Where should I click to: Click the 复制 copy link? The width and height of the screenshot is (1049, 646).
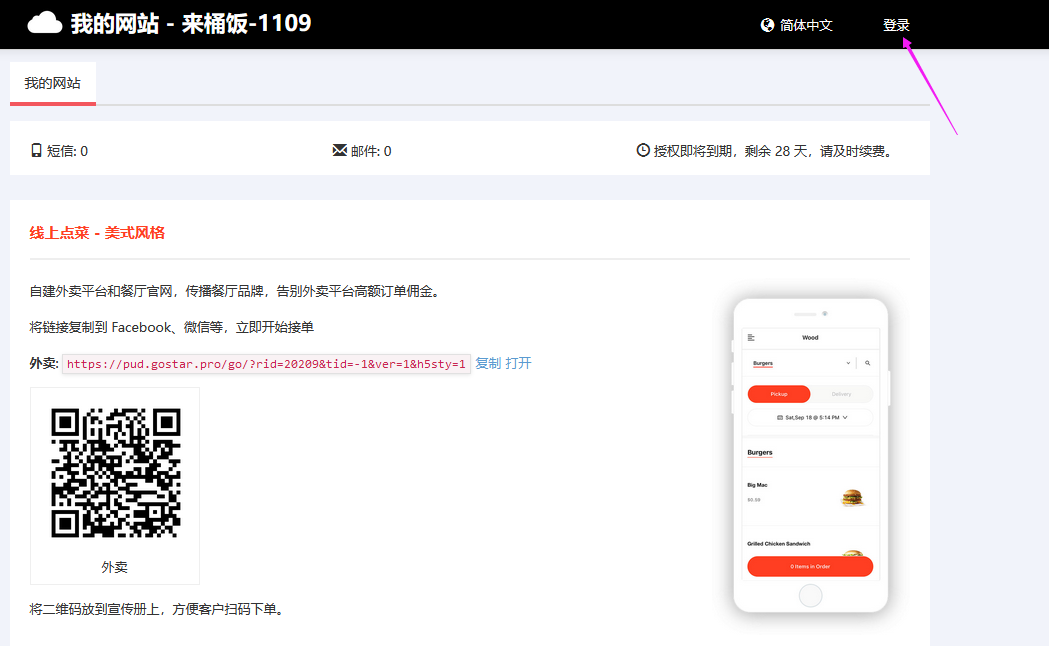click(x=488, y=363)
